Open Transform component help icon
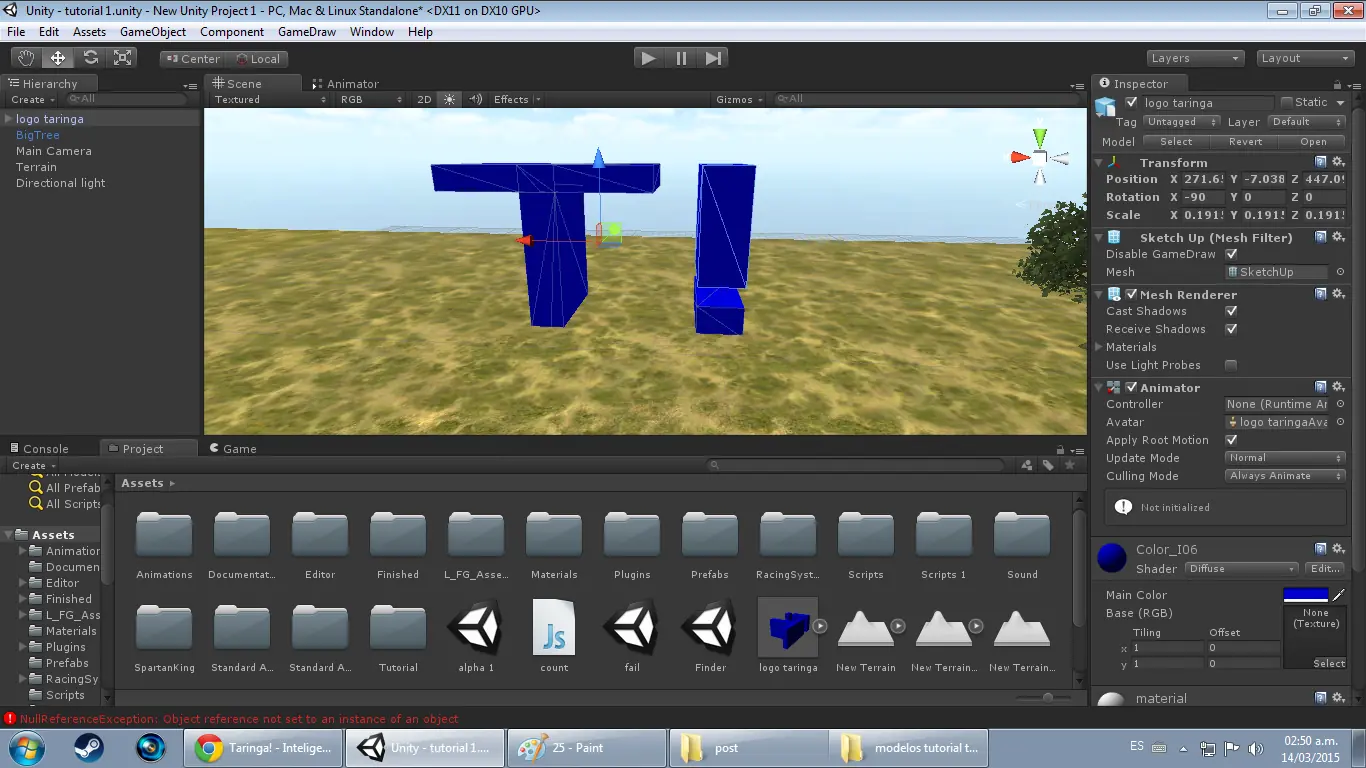The width and height of the screenshot is (1366, 768). click(1321, 162)
